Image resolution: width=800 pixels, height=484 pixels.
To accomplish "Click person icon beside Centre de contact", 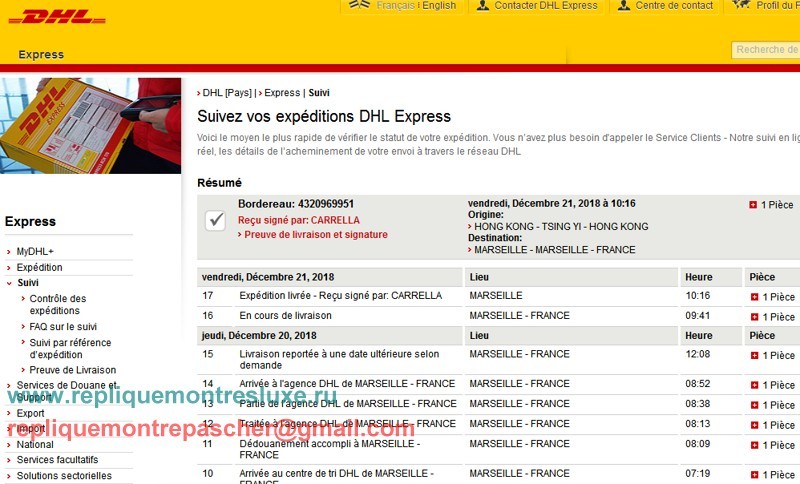I will (623, 5).
